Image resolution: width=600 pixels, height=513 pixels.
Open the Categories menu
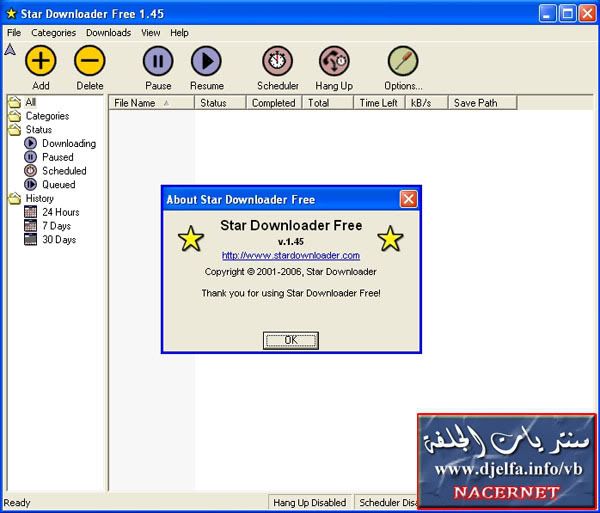point(54,33)
